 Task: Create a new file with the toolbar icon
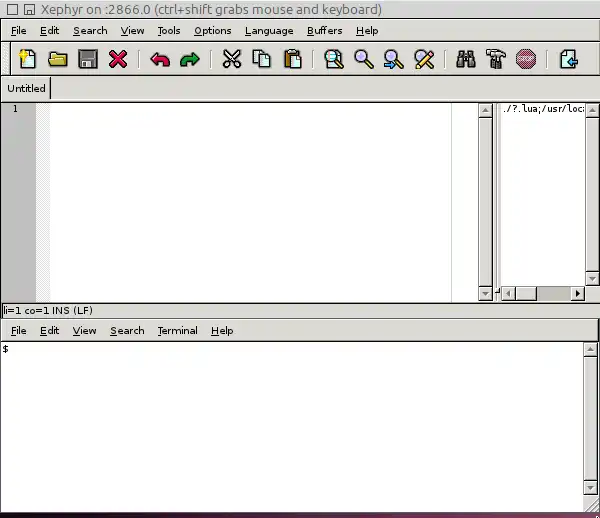coord(28,59)
